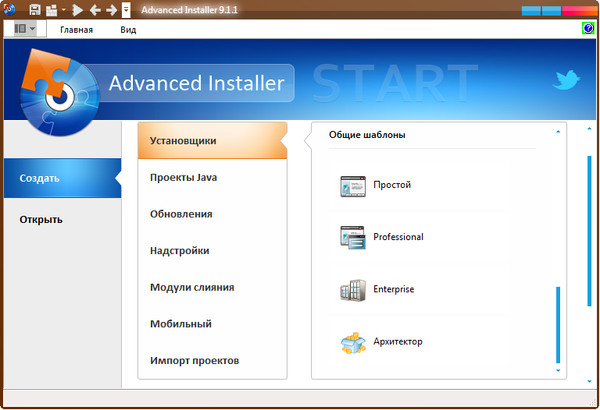
Task: Choose the Professional template
Action: (398, 237)
